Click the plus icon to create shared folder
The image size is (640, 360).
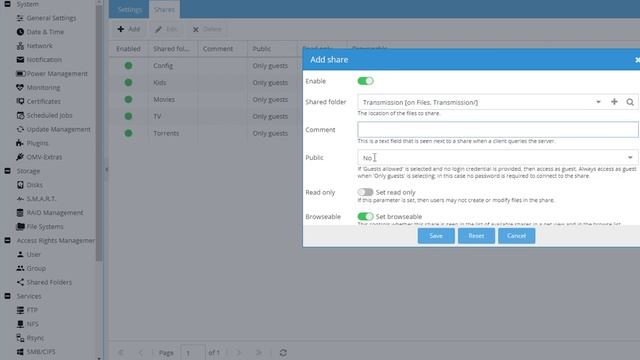tap(614, 102)
